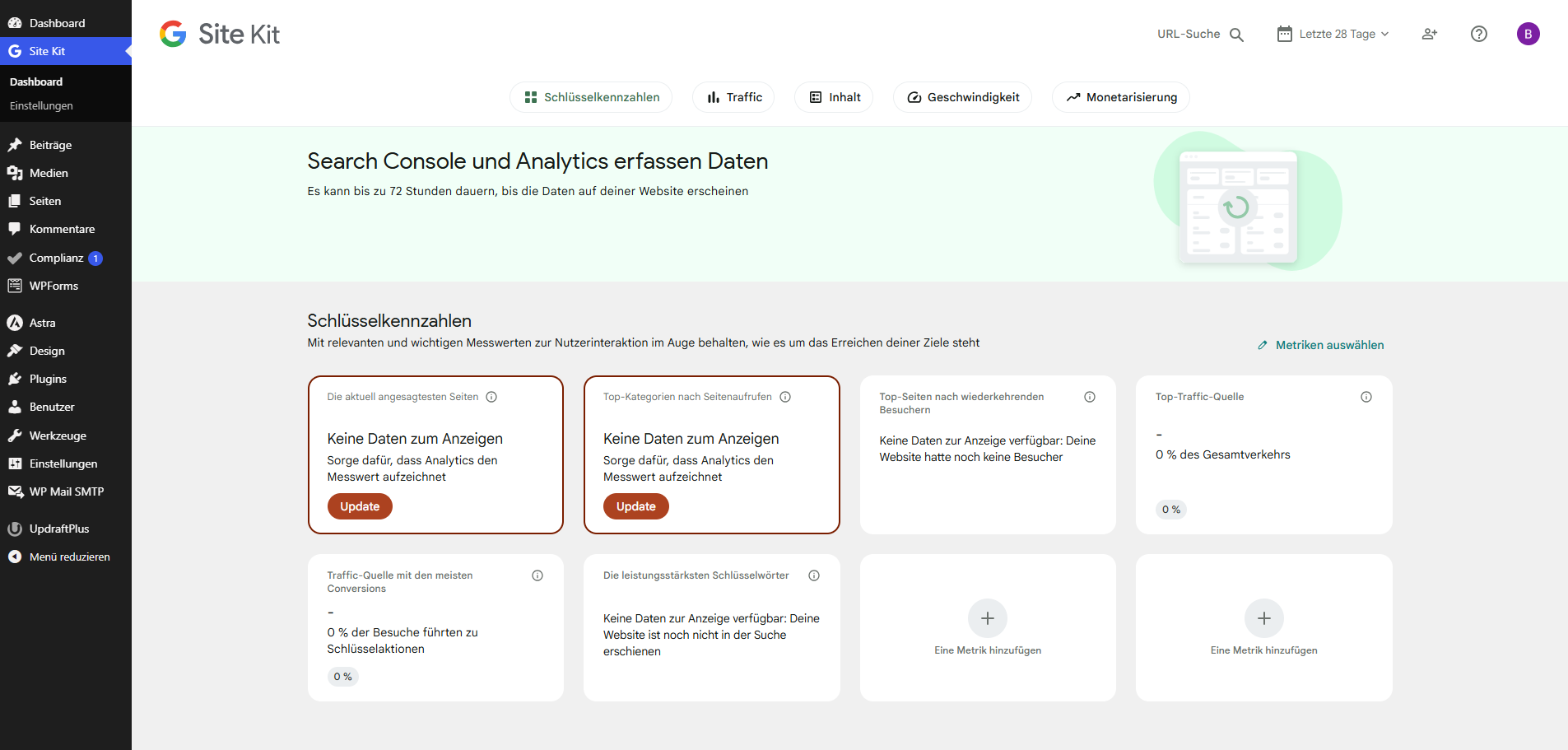Switch to the Monetarisierung tab
Screen dimensions: 1568x750
pyautogui.click(x=1121, y=97)
